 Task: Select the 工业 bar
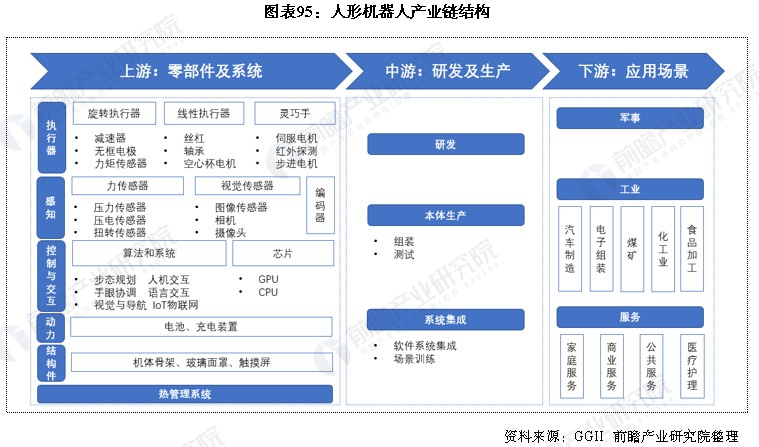[x=630, y=189]
